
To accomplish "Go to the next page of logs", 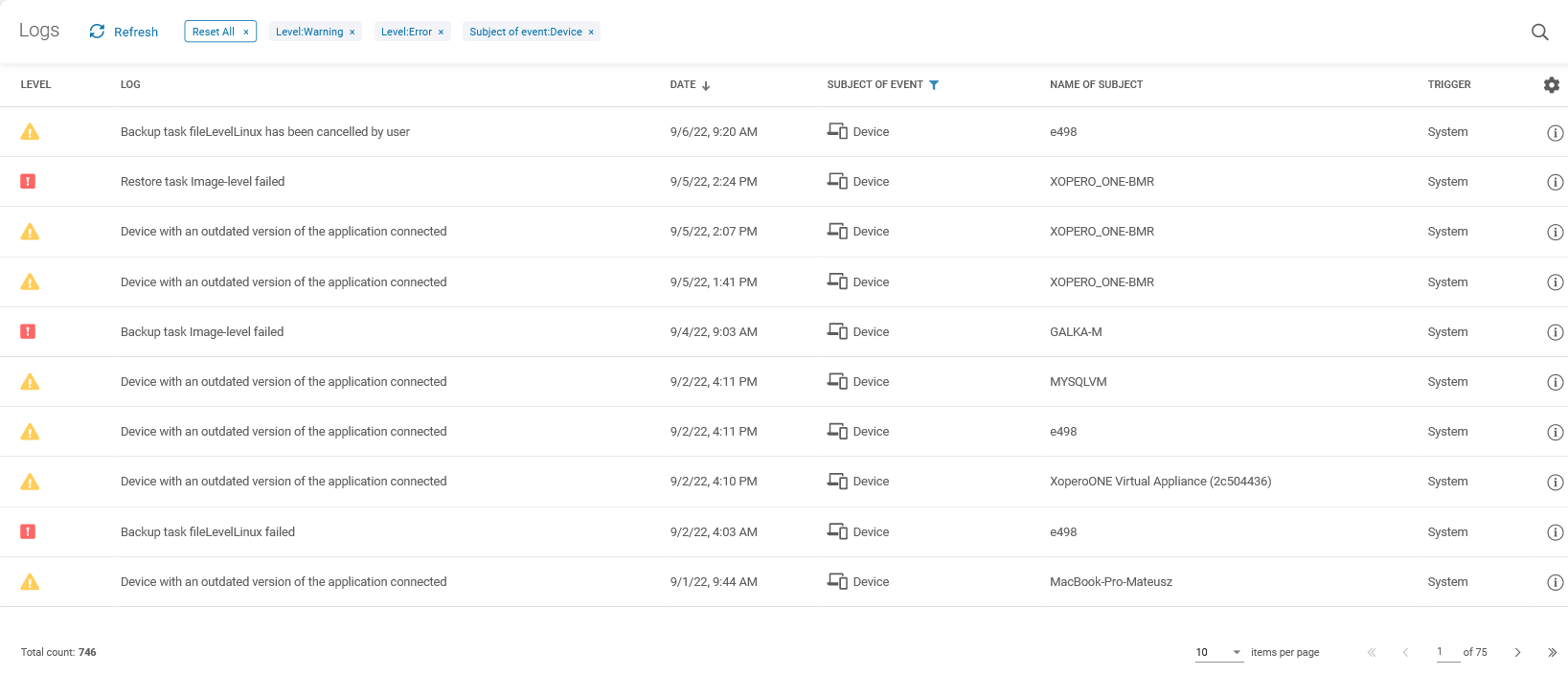I will [1517, 652].
